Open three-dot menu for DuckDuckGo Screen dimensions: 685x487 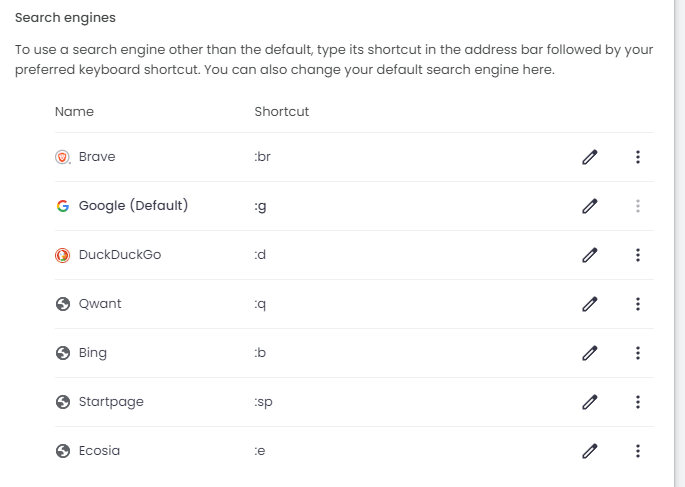[x=638, y=255]
